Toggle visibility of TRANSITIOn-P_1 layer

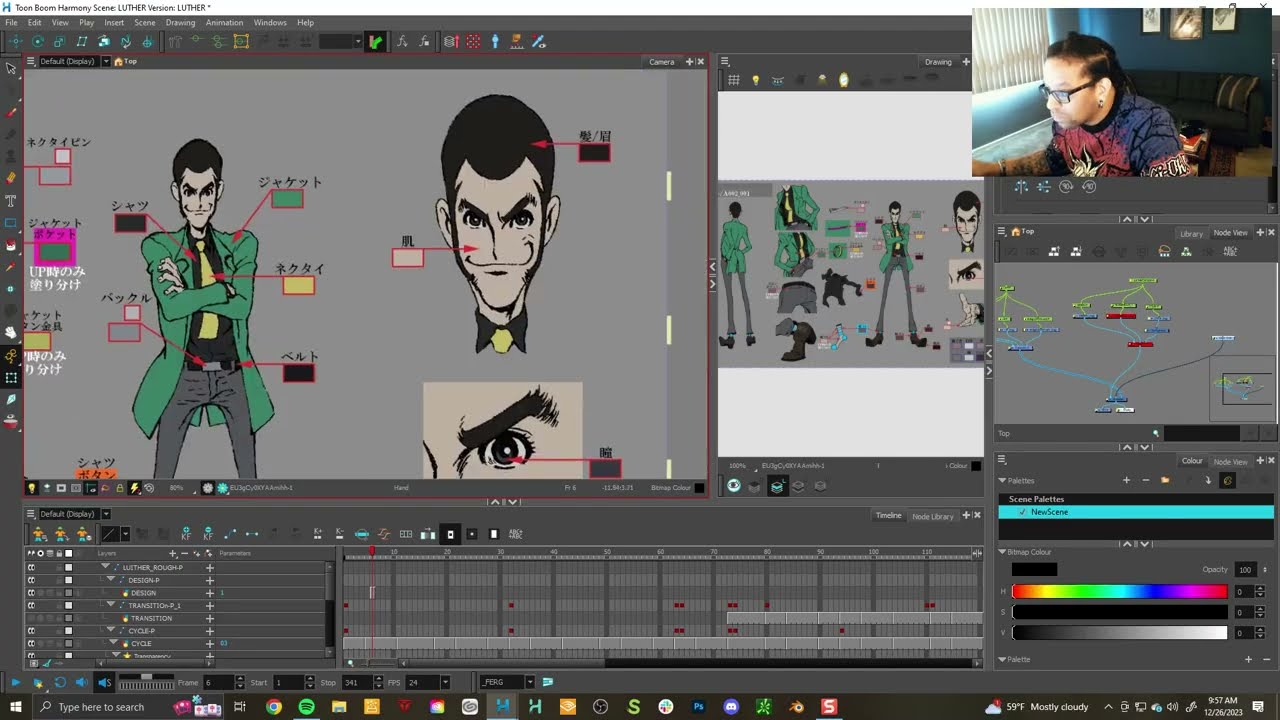point(31,605)
